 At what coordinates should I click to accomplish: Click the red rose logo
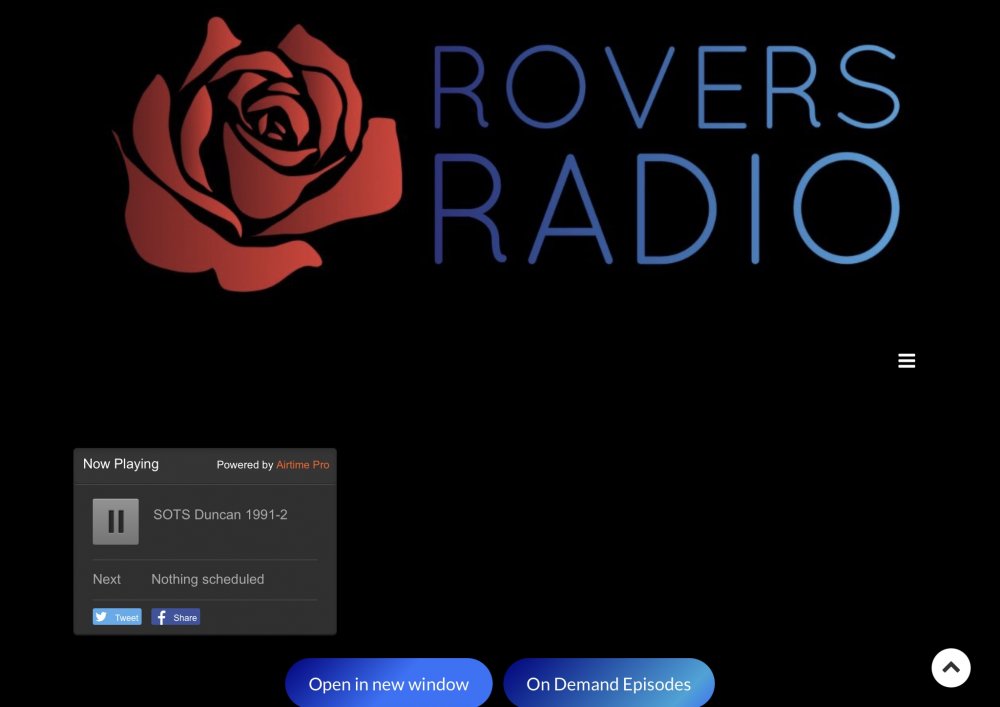[258, 155]
